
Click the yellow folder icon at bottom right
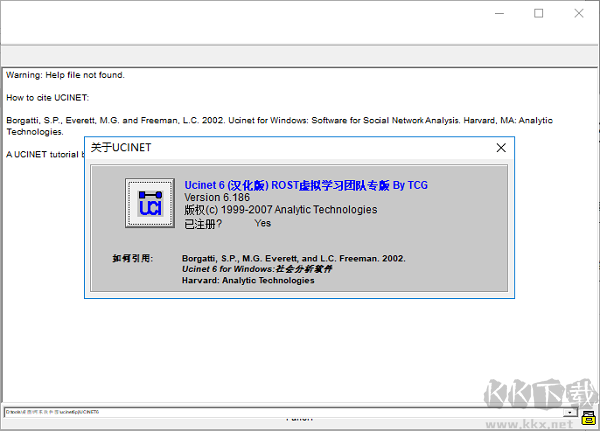click(588, 418)
